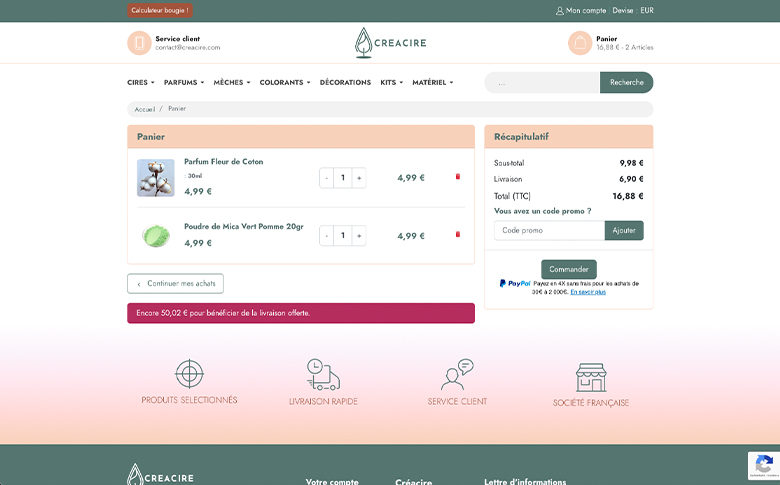Click the Calculateur bougie button

(x=160, y=10)
